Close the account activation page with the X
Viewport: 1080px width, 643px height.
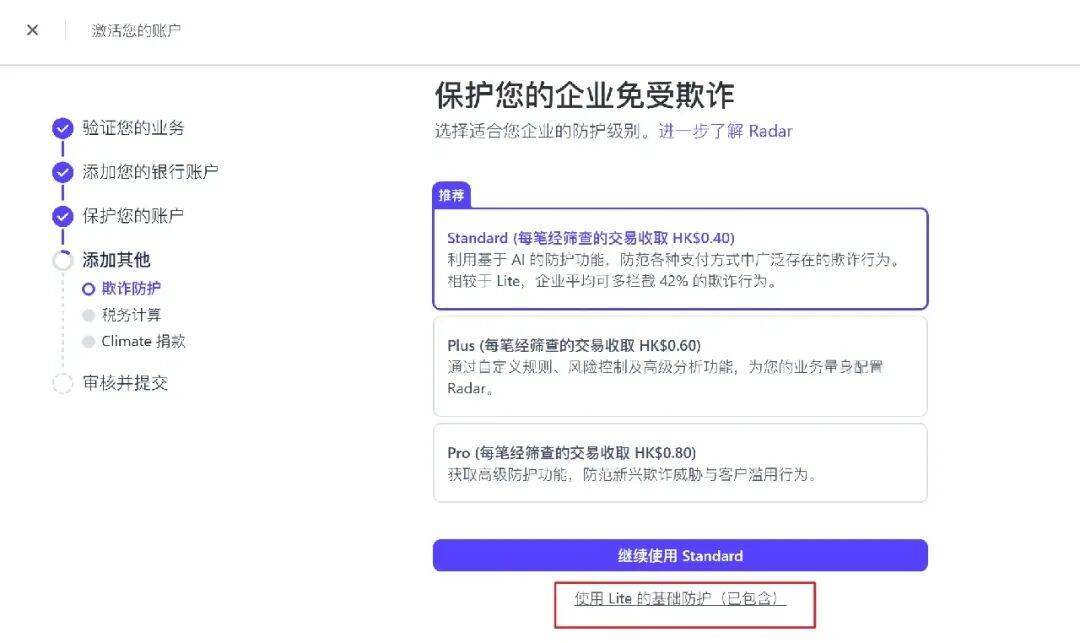tap(32, 30)
